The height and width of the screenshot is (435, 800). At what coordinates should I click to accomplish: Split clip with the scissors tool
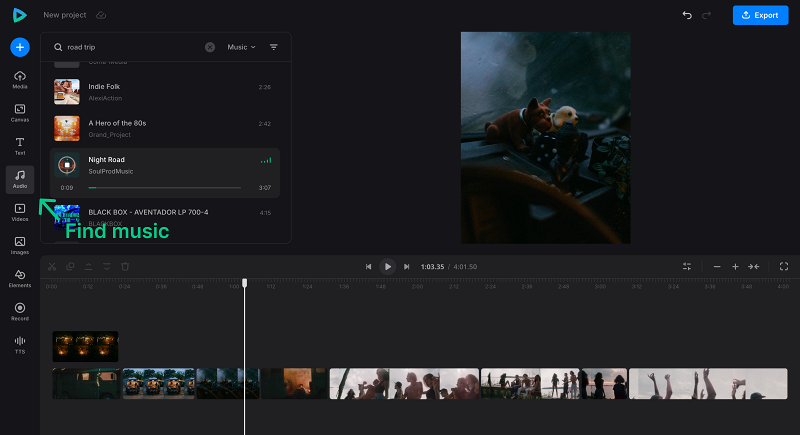[52, 267]
